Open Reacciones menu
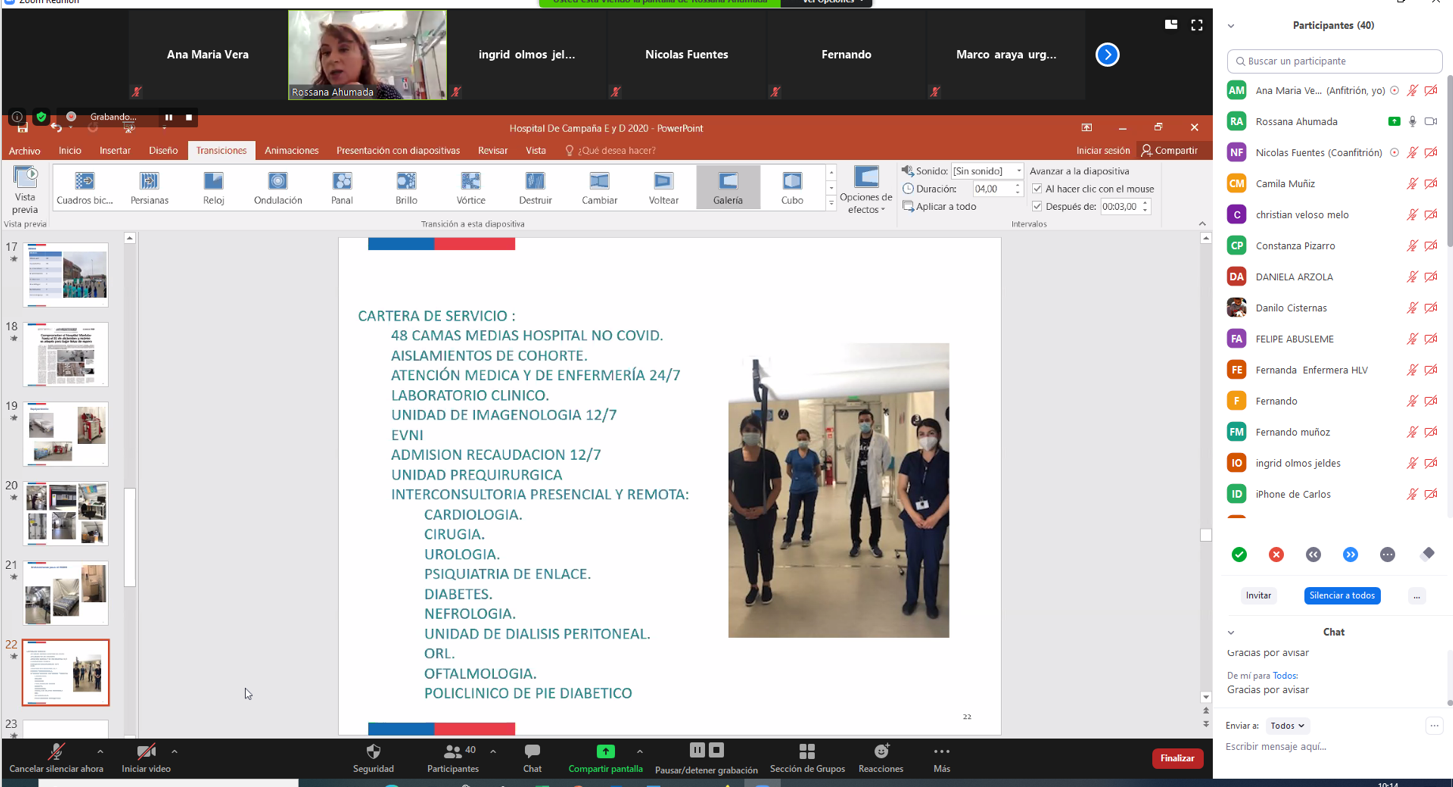Screen dimensions: 1453x787 tap(881, 758)
